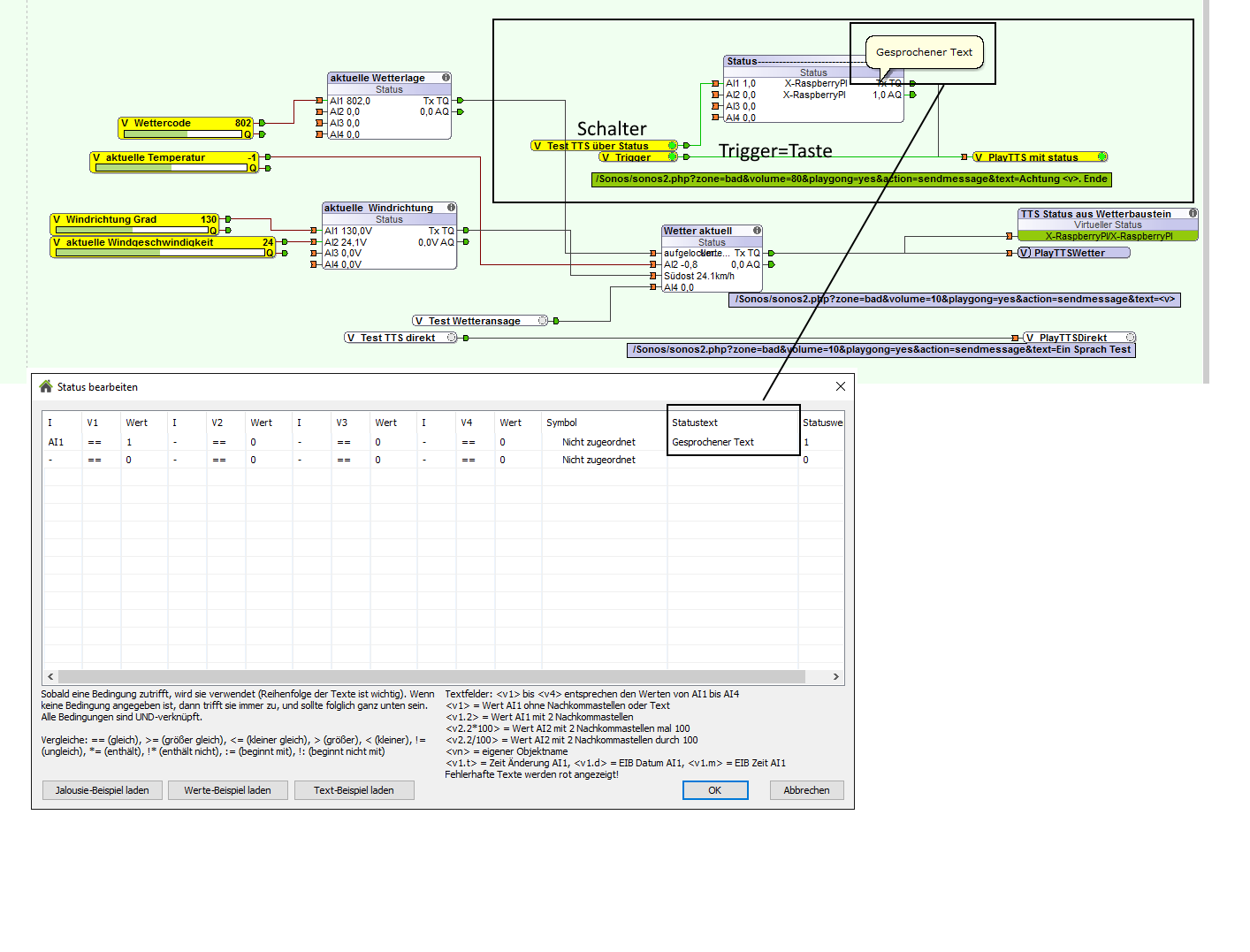Select the Statustext column header

[x=695, y=423]
